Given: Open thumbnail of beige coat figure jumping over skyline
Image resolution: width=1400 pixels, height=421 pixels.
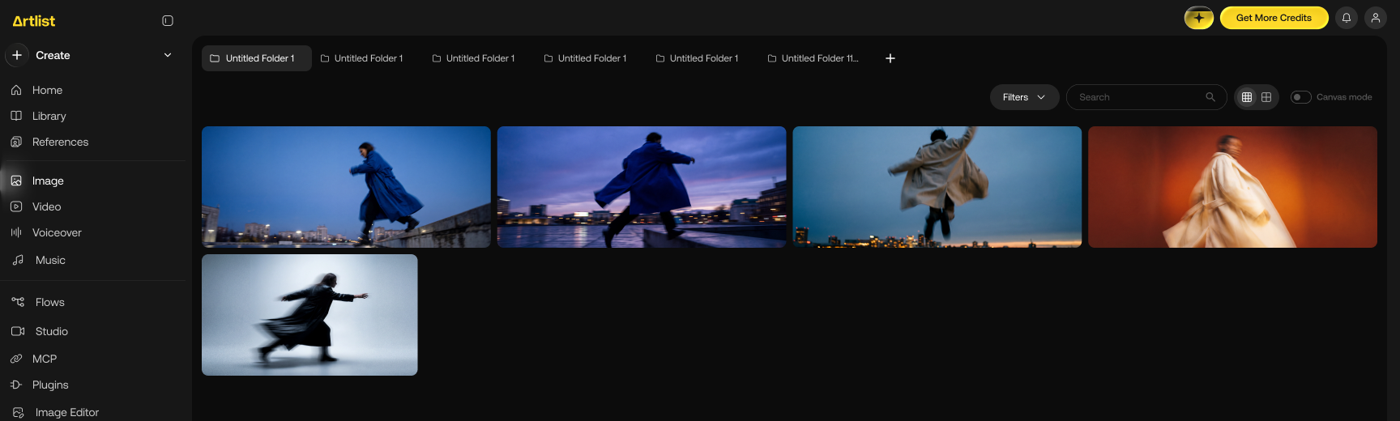Looking at the screenshot, I should 937,187.
